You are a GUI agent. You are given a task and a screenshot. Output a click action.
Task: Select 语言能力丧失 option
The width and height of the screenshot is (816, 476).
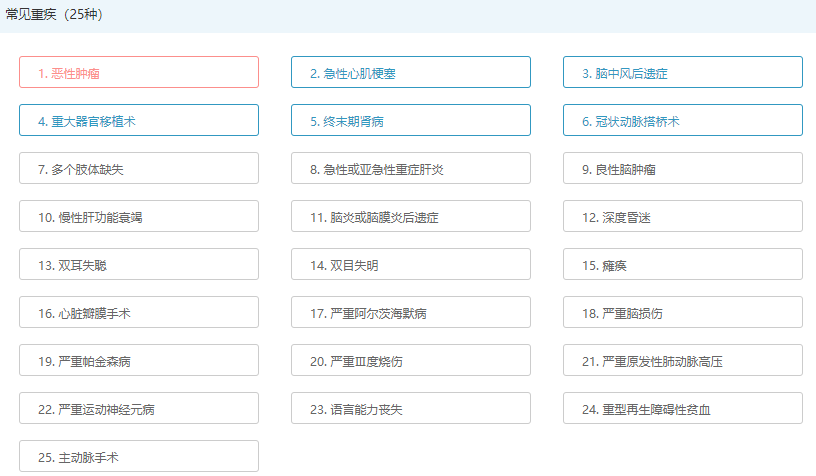coord(410,409)
